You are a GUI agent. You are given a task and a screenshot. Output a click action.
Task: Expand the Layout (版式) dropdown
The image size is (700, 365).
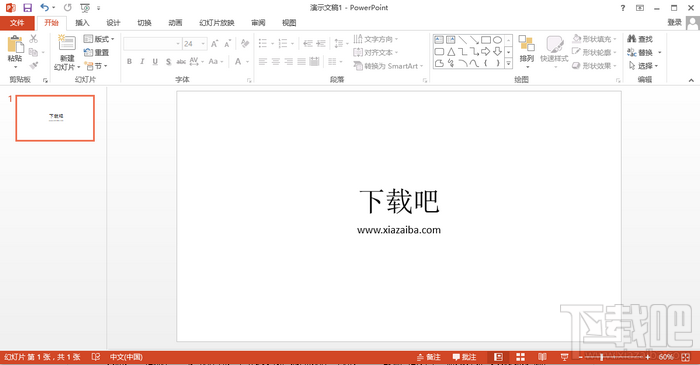[99, 39]
